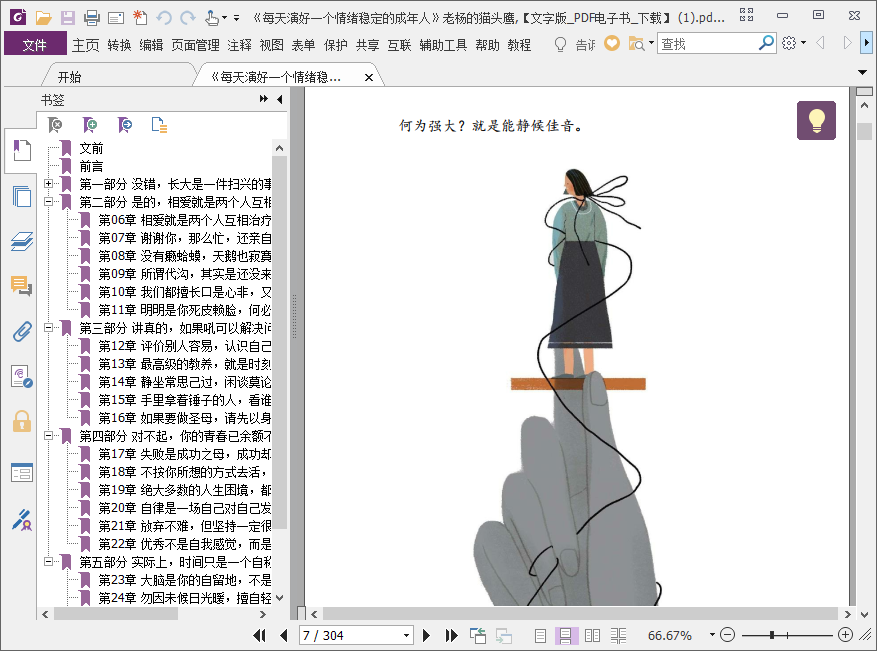Open the 视图 ribbon tab
The height and width of the screenshot is (651, 877).
point(271,45)
